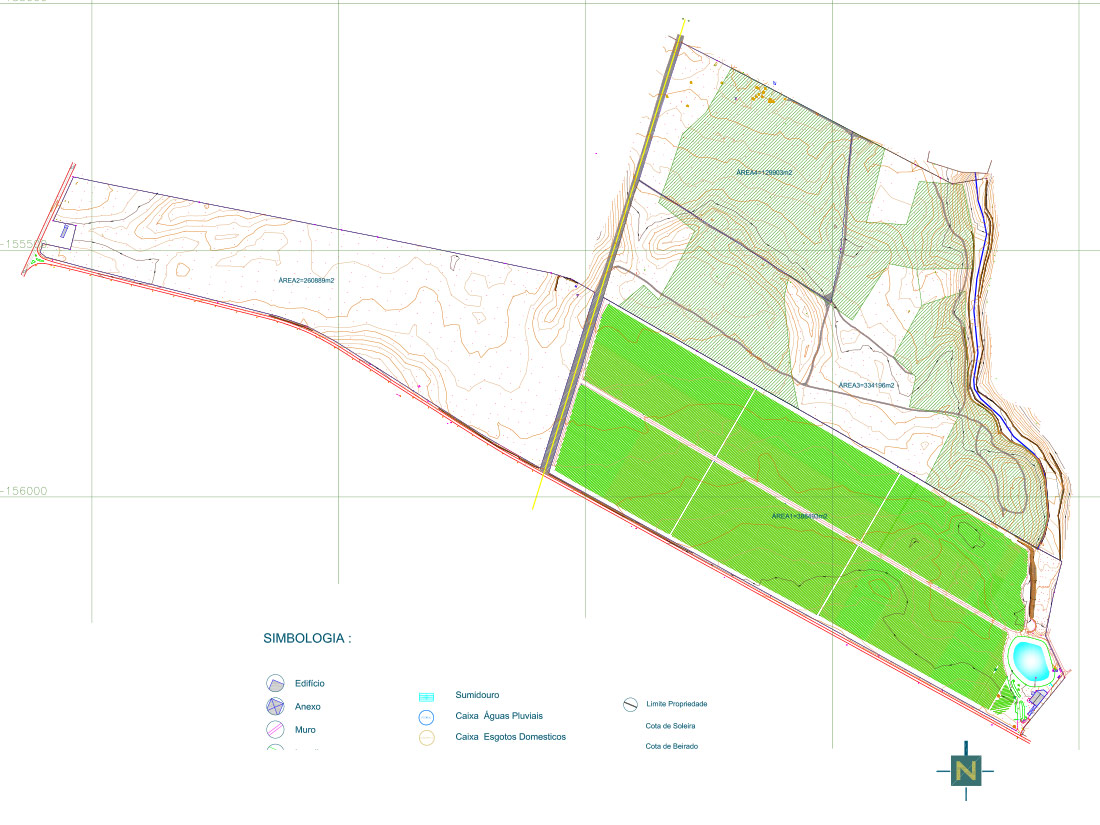Select the Edifício legend label

pyautogui.click(x=309, y=683)
